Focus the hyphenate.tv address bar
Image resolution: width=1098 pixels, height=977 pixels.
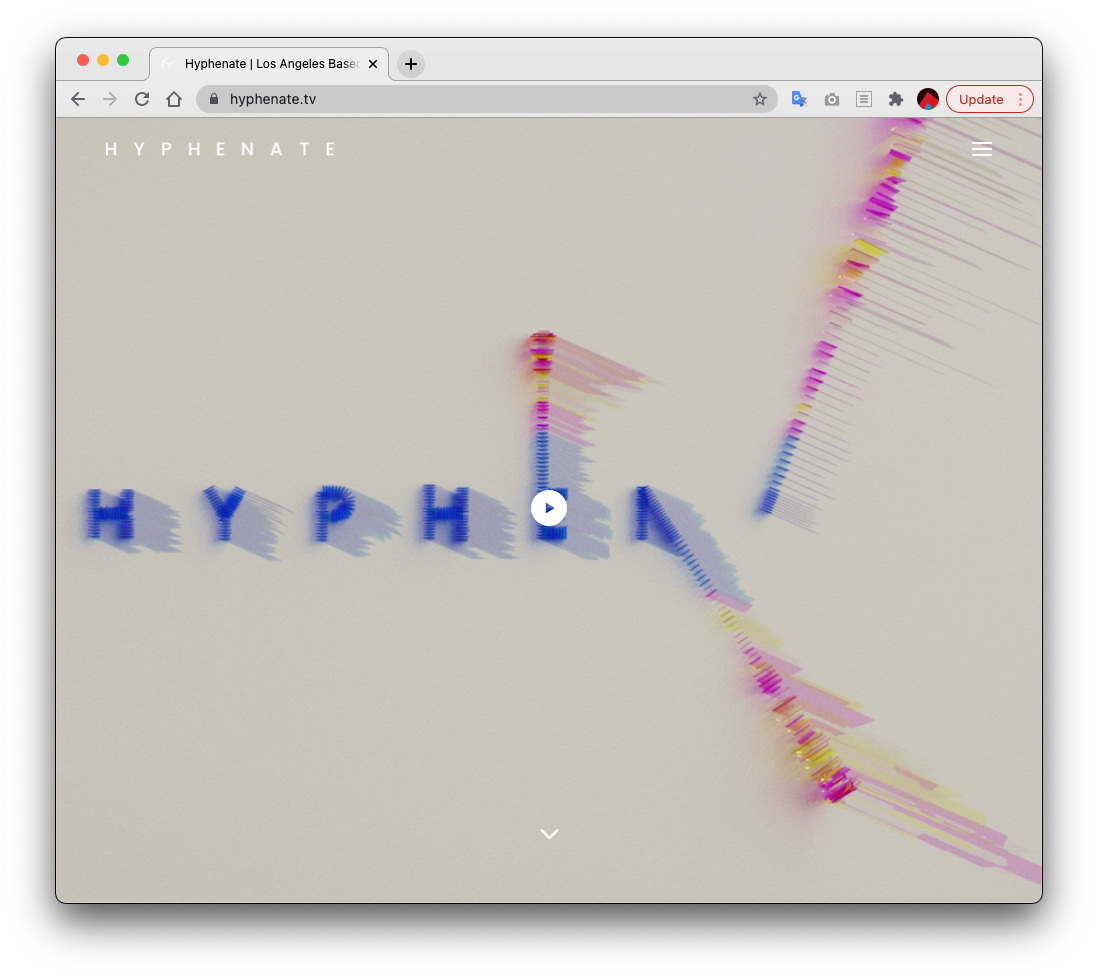487,99
